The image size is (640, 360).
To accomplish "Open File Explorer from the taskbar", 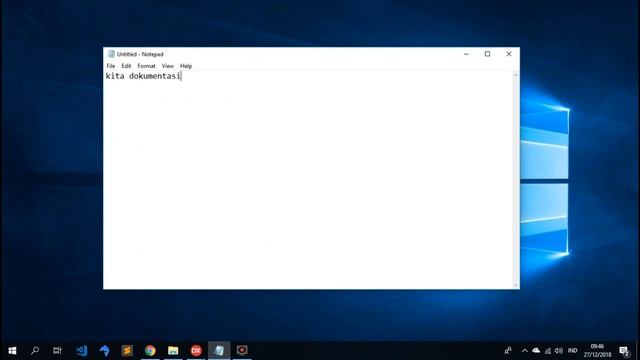I will (x=173, y=351).
